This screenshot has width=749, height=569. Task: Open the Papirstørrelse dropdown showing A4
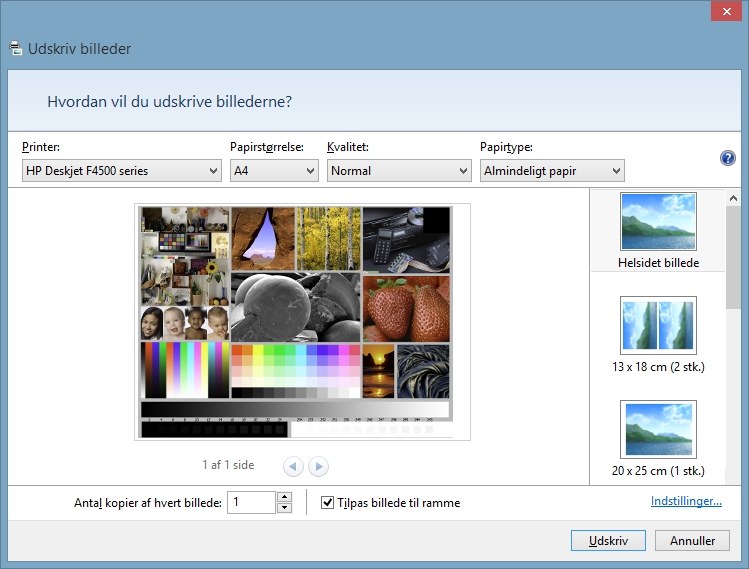pyautogui.click(x=274, y=171)
